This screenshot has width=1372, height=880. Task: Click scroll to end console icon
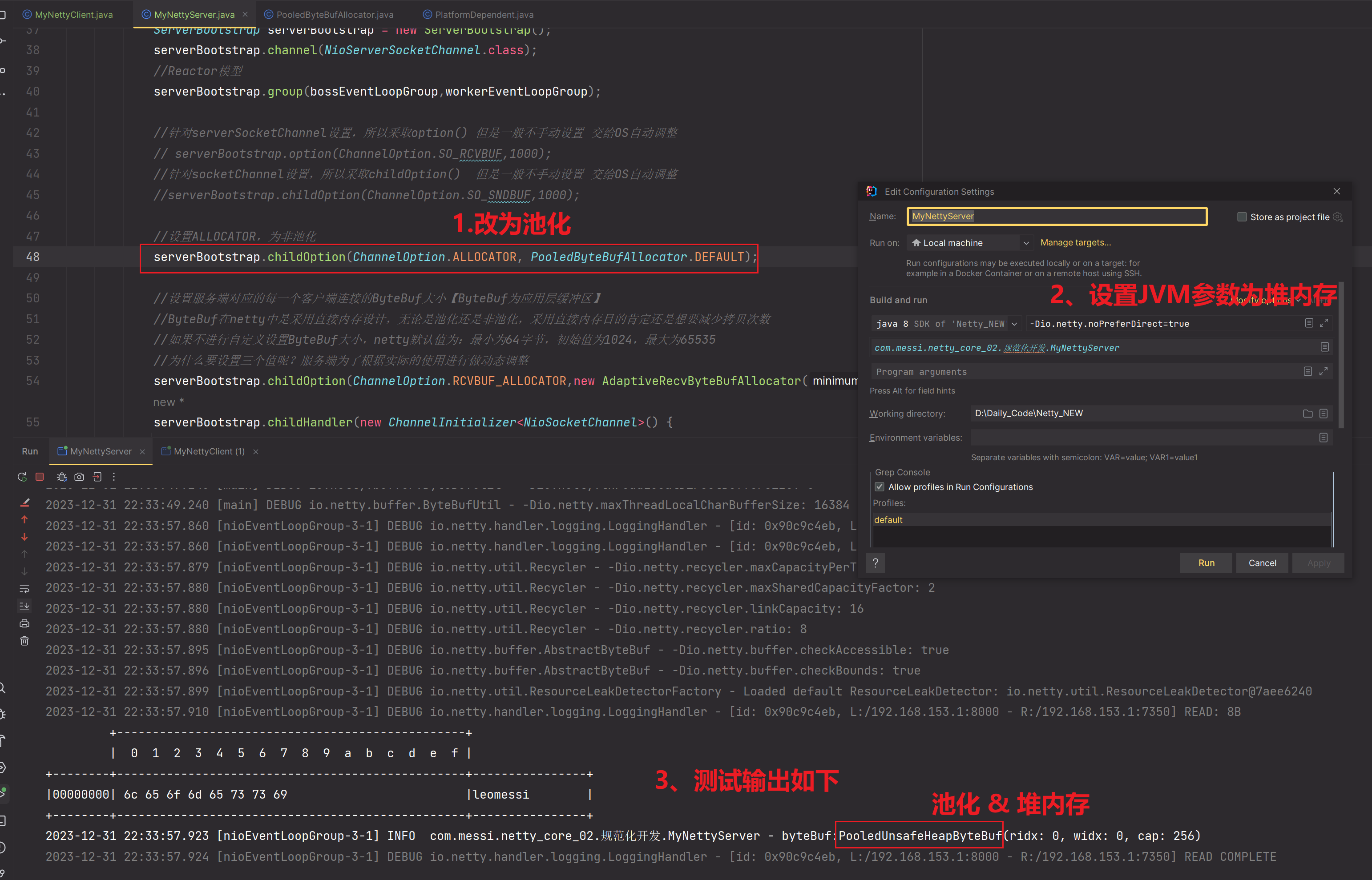tap(24, 606)
